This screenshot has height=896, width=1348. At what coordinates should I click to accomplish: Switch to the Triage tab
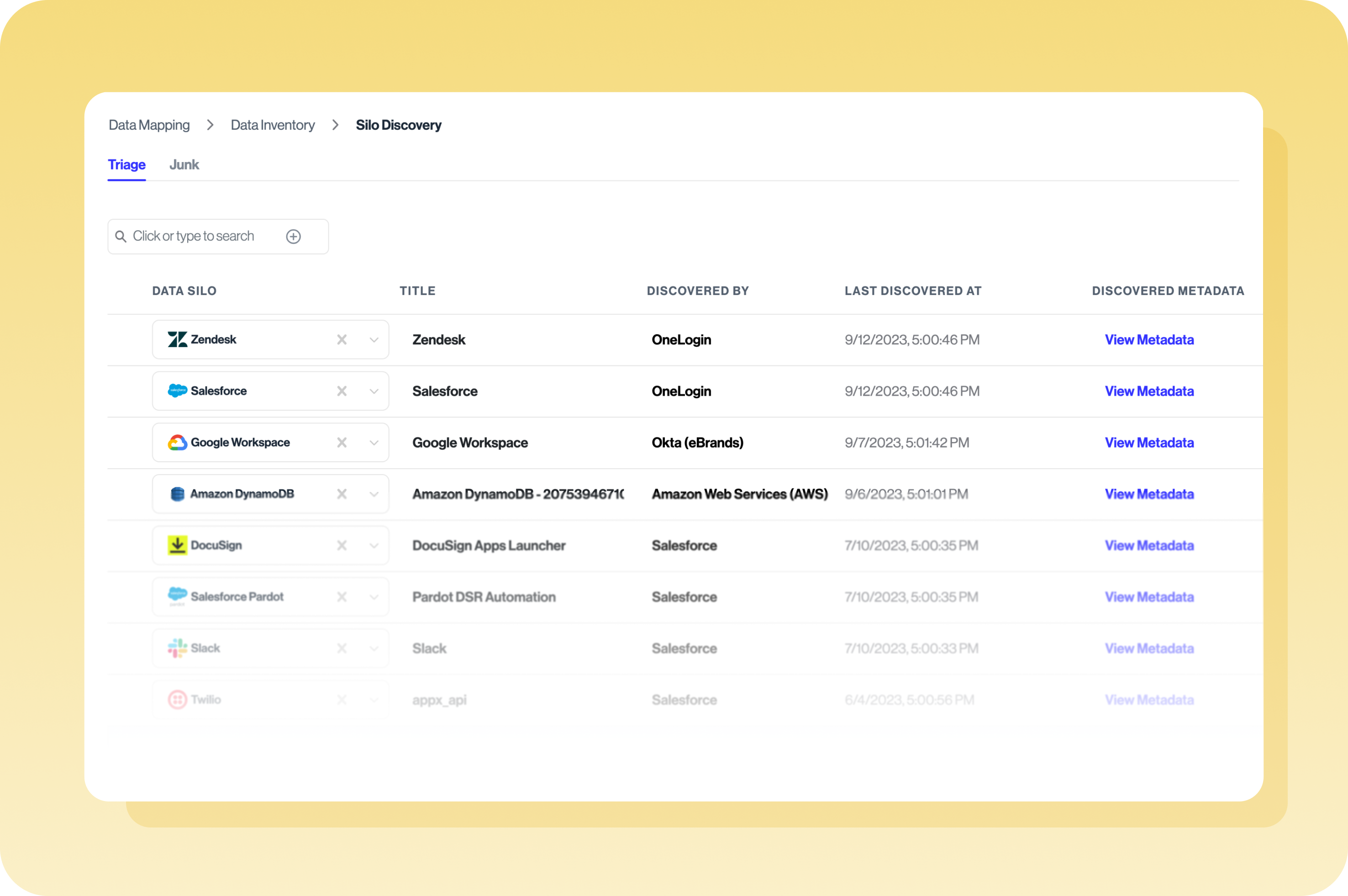[127, 164]
